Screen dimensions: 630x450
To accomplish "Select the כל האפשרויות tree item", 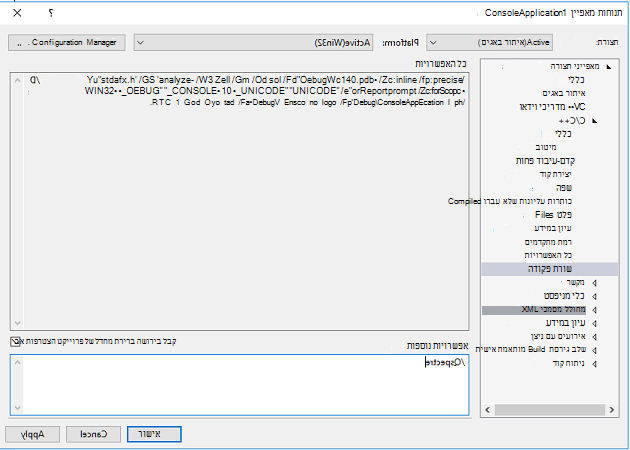I will click(548, 255).
